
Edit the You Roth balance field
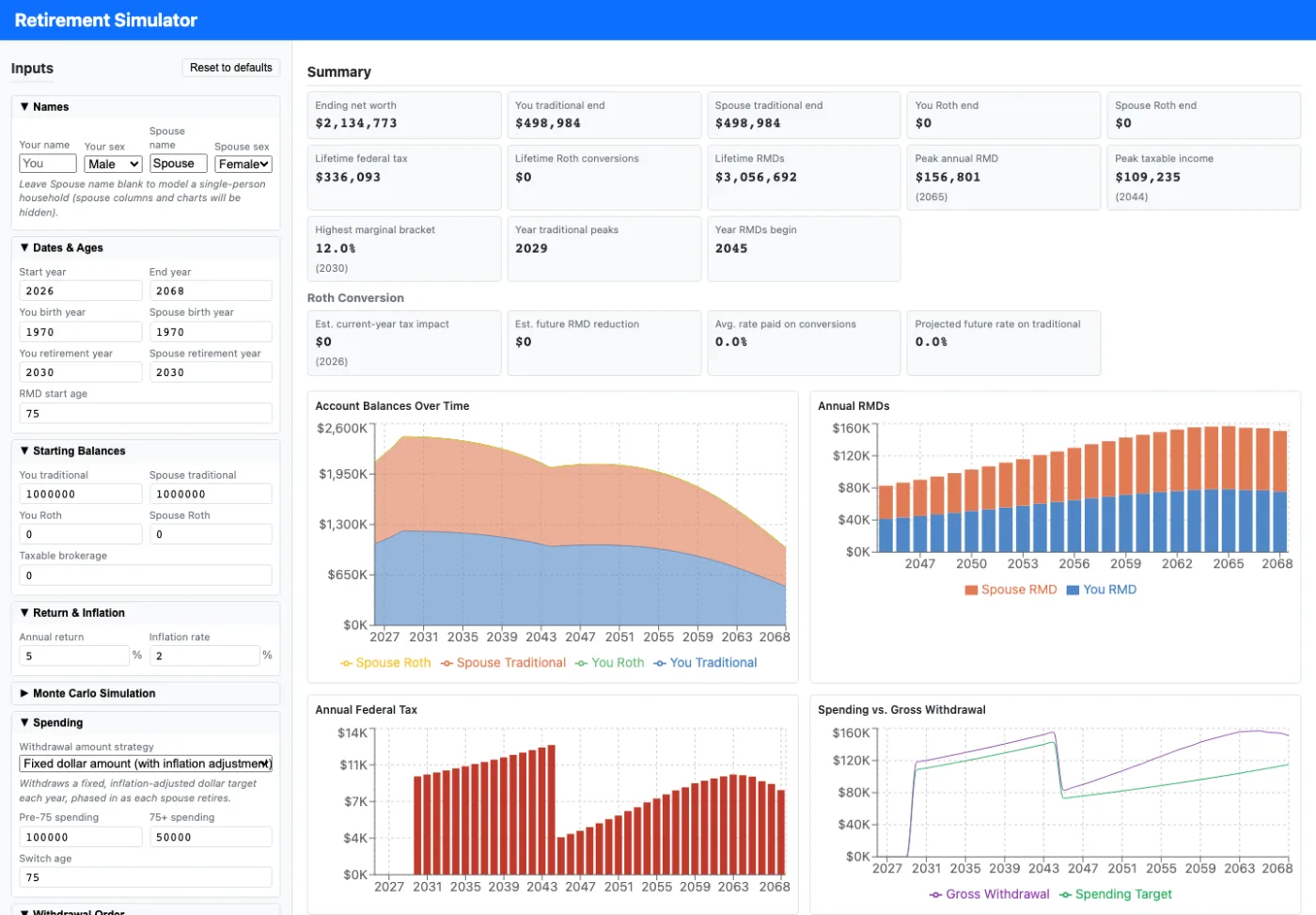[x=81, y=534]
